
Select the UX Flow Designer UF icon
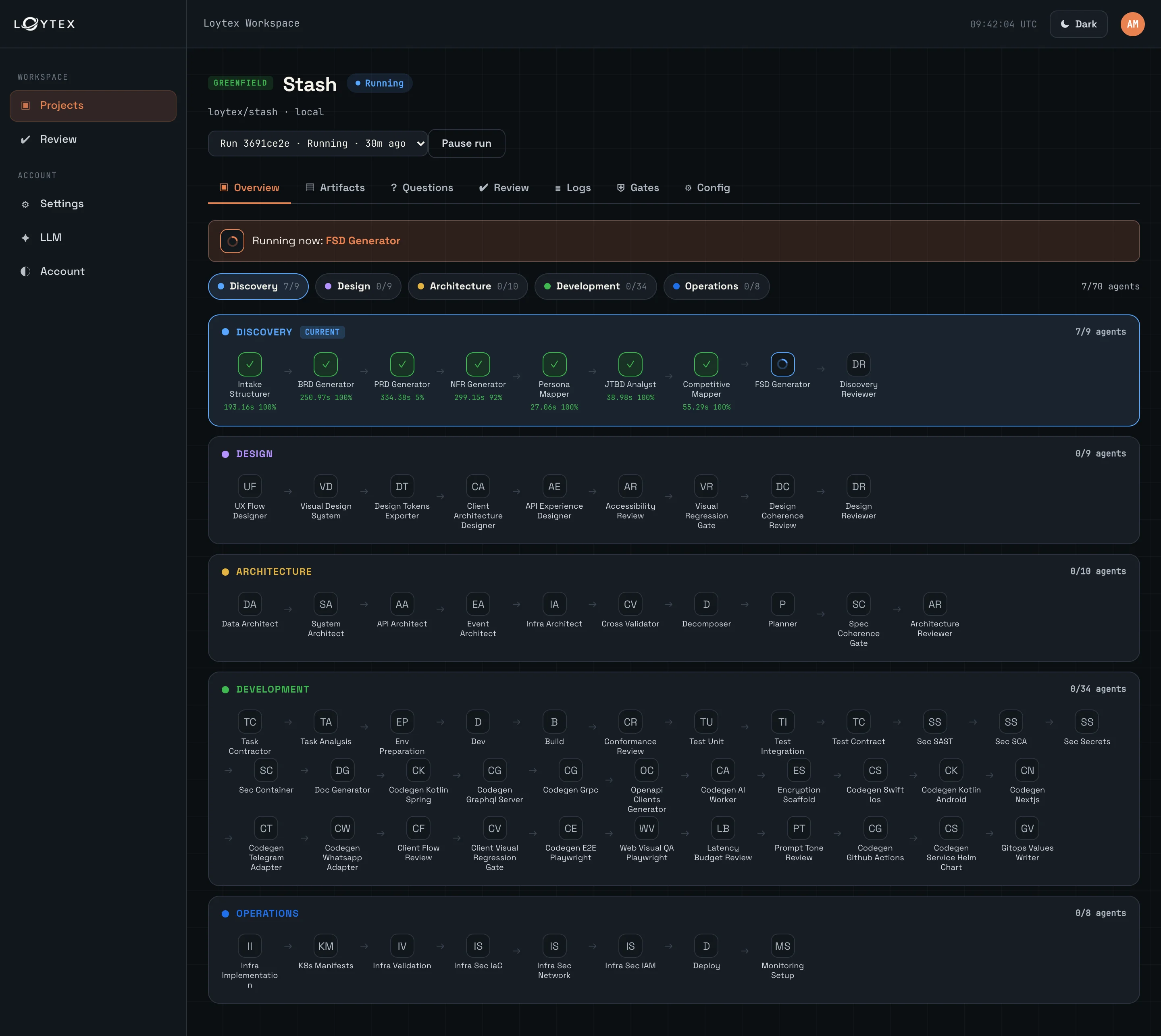pyautogui.click(x=249, y=487)
